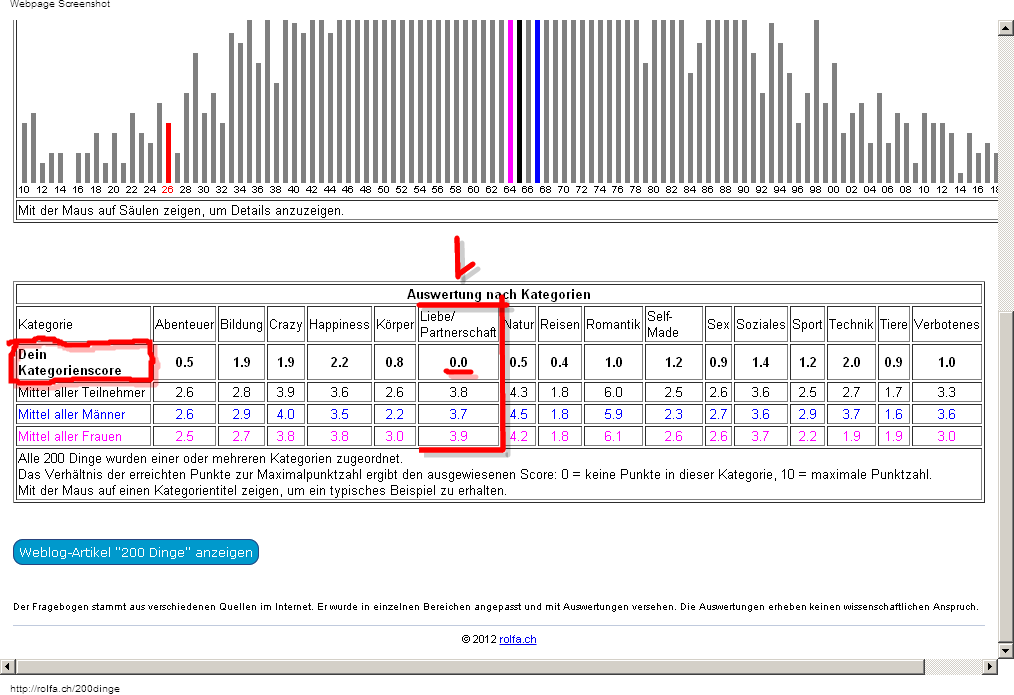Viewport: 1014px width, 695px height.
Task: Click the 6.1 Frauen average under Romantik
Action: pos(613,436)
